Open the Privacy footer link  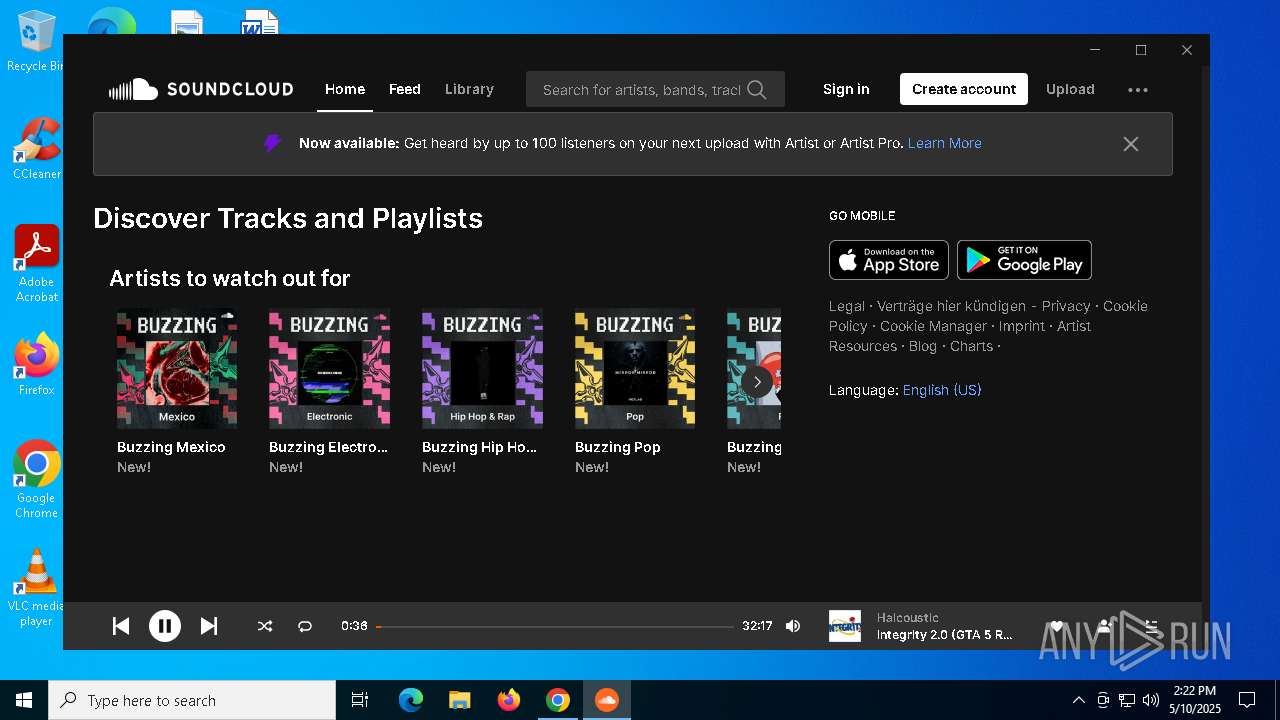(x=1066, y=306)
